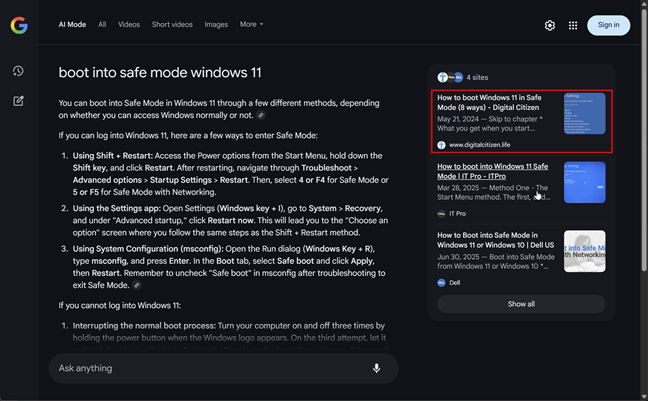
Task: Click source link icon after first paragraph
Action: [x=261, y=116]
